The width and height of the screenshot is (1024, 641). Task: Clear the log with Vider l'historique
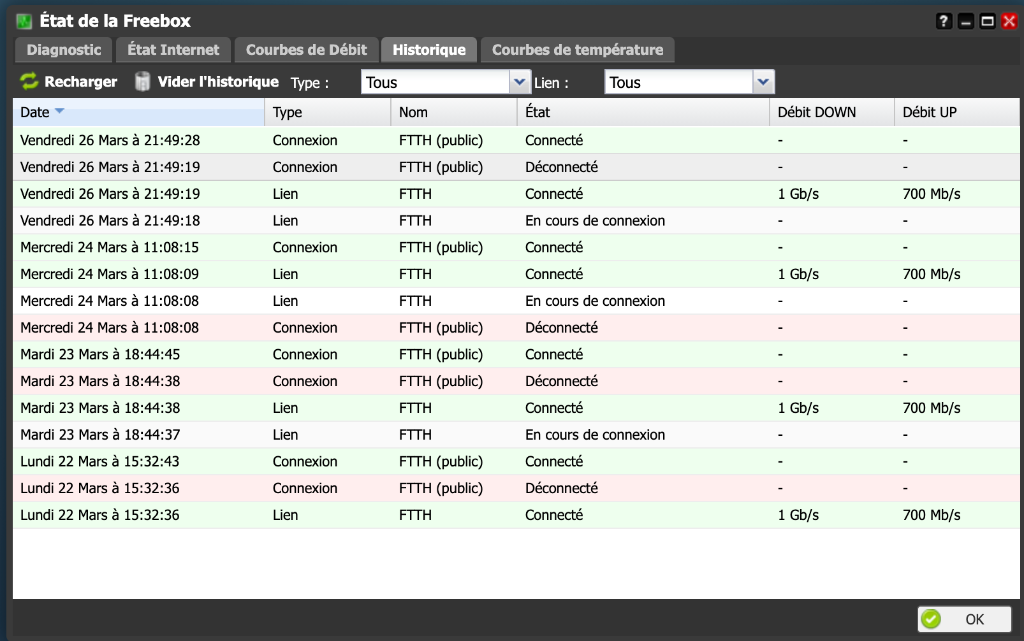pyautogui.click(x=206, y=82)
